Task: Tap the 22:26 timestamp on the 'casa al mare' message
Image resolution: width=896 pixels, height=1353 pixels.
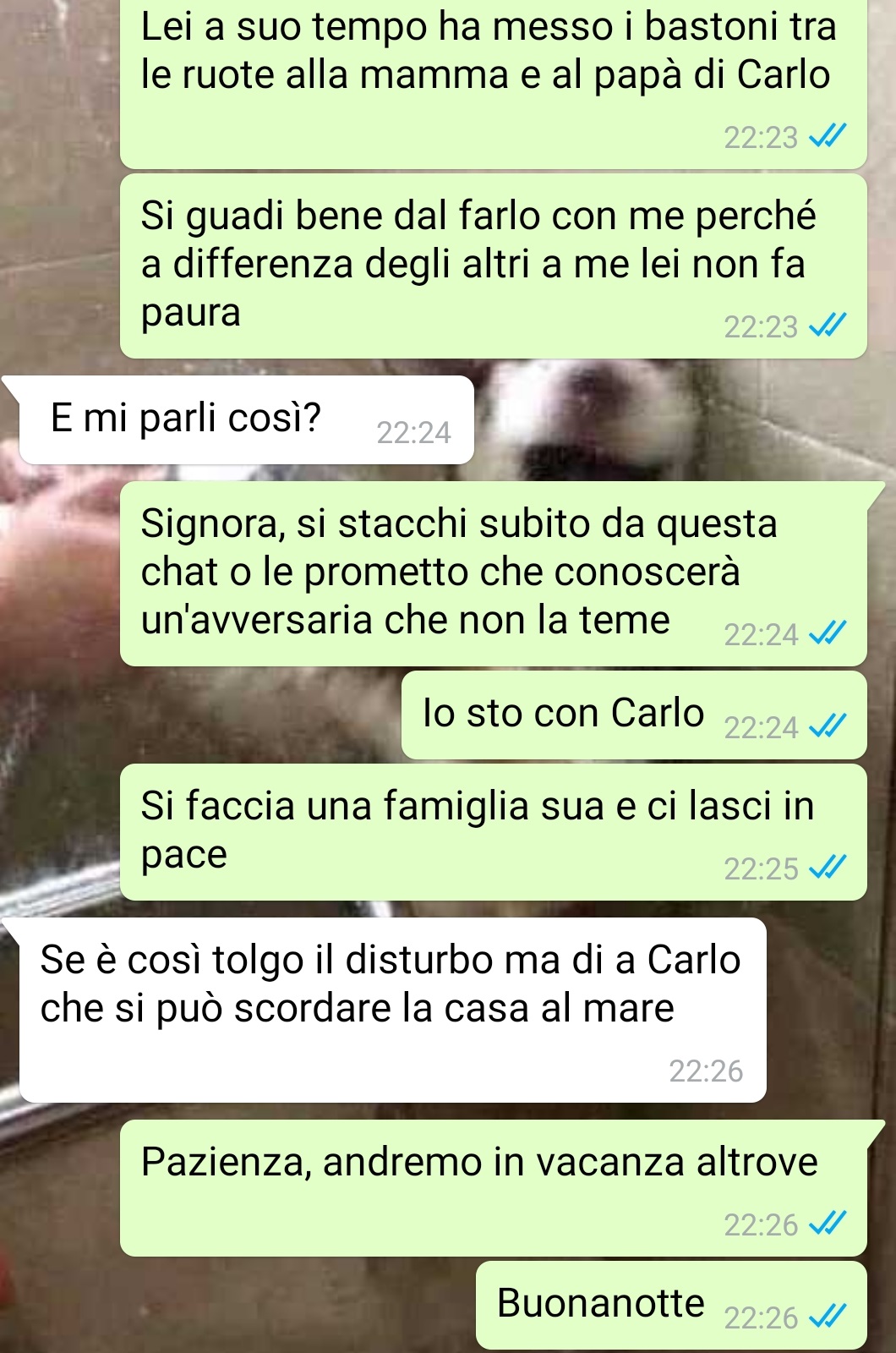Action: coord(706,1071)
